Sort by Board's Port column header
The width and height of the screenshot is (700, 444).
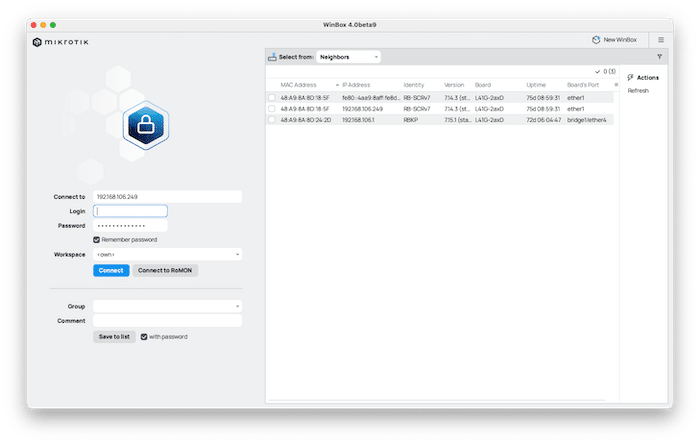click(x=583, y=85)
